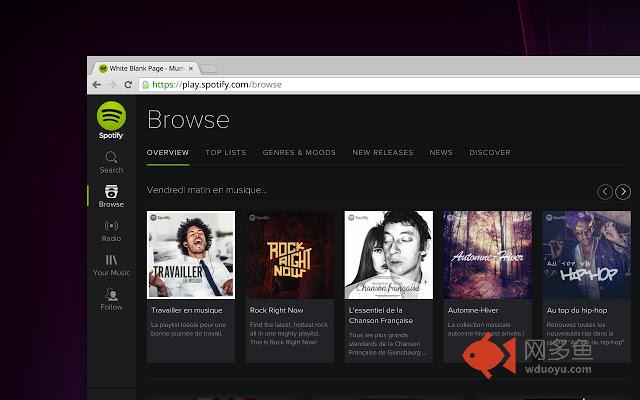Click the Automne-Hiver title link
Viewport: 640px width, 400px height.
(x=473, y=310)
